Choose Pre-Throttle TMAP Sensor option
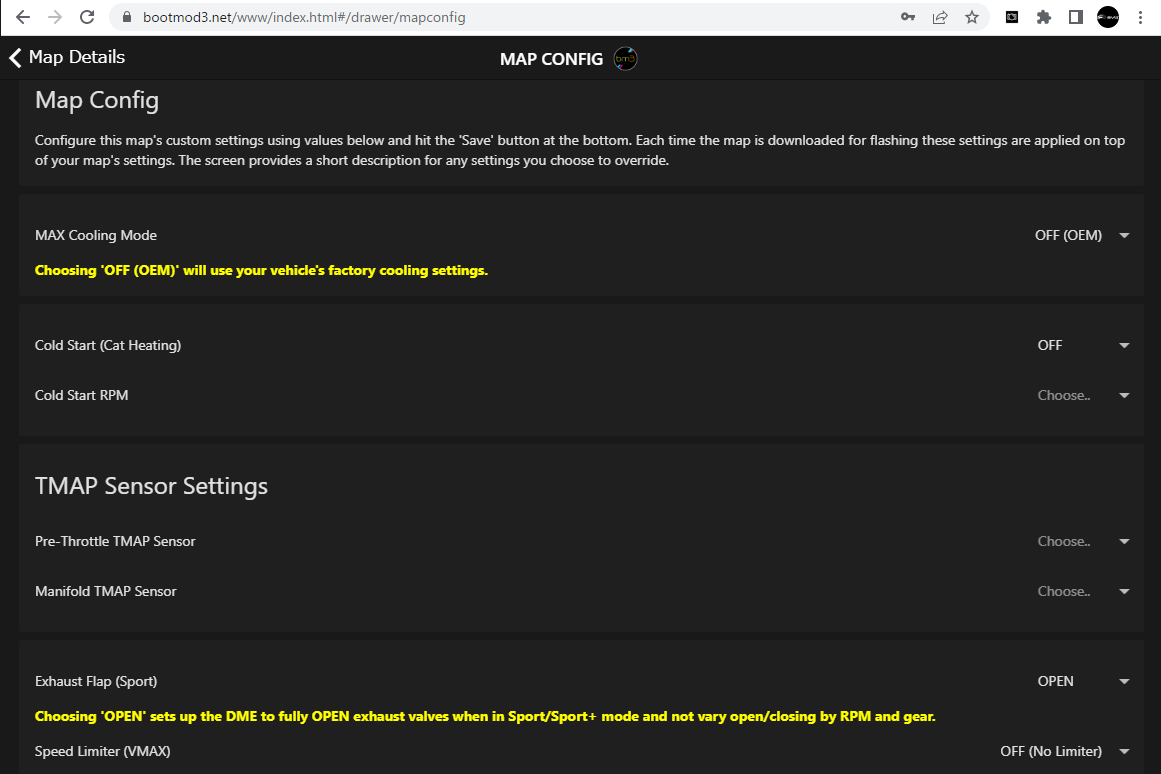The width and height of the screenshot is (1161, 774). [1082, 541]
